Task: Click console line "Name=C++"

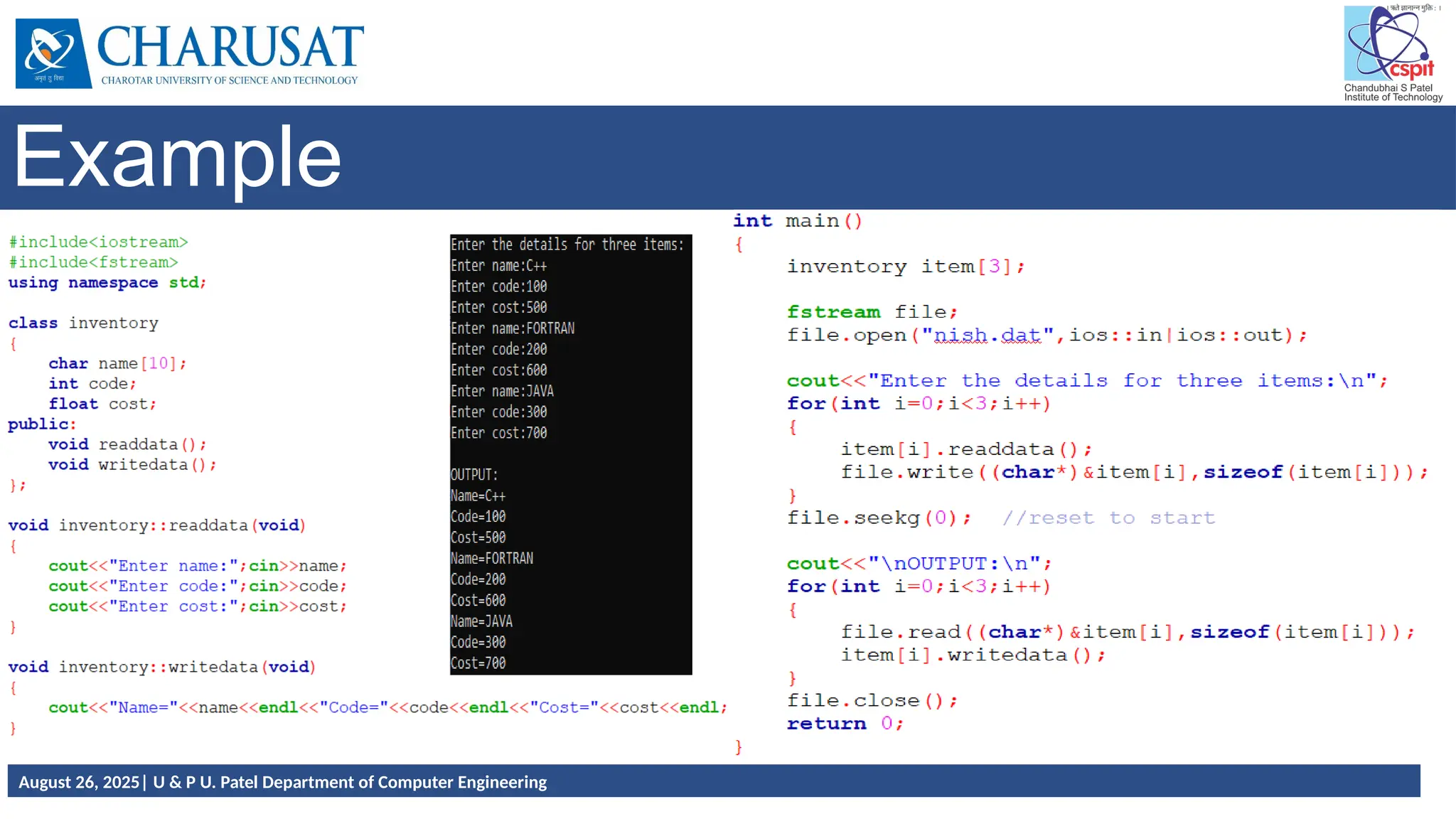Action: [478, 496]
